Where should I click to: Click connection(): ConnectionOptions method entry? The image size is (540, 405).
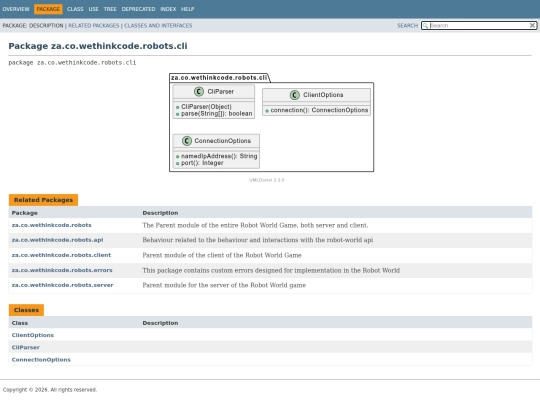point(319,110)
